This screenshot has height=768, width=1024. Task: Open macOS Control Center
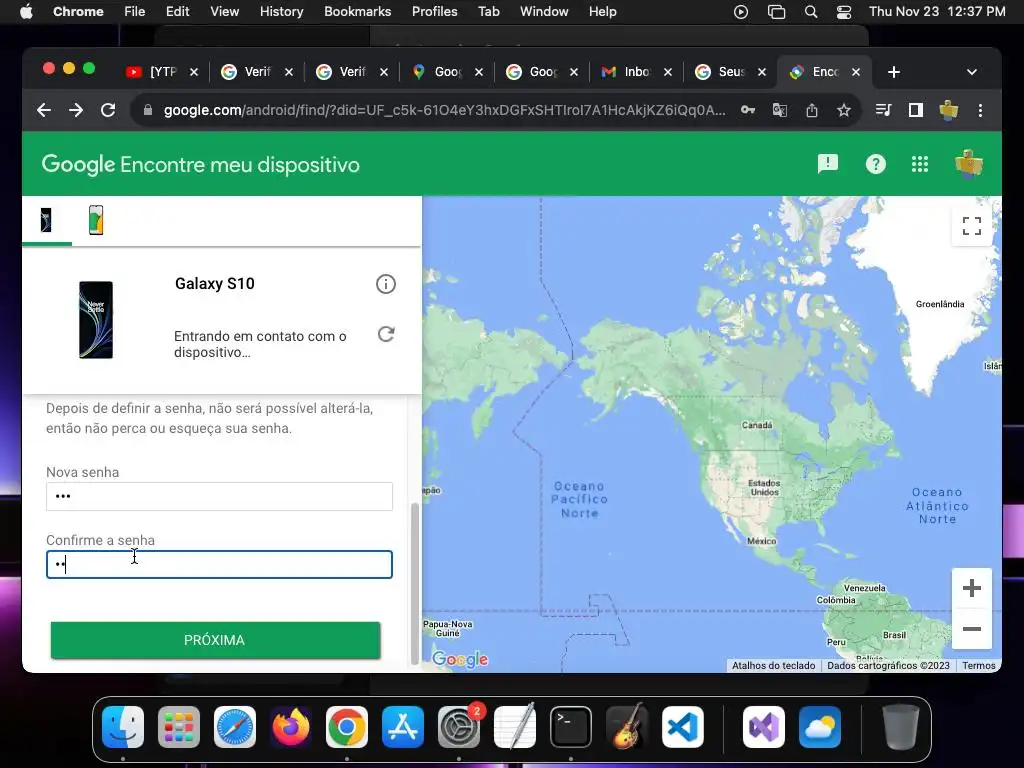pos(844,12)
